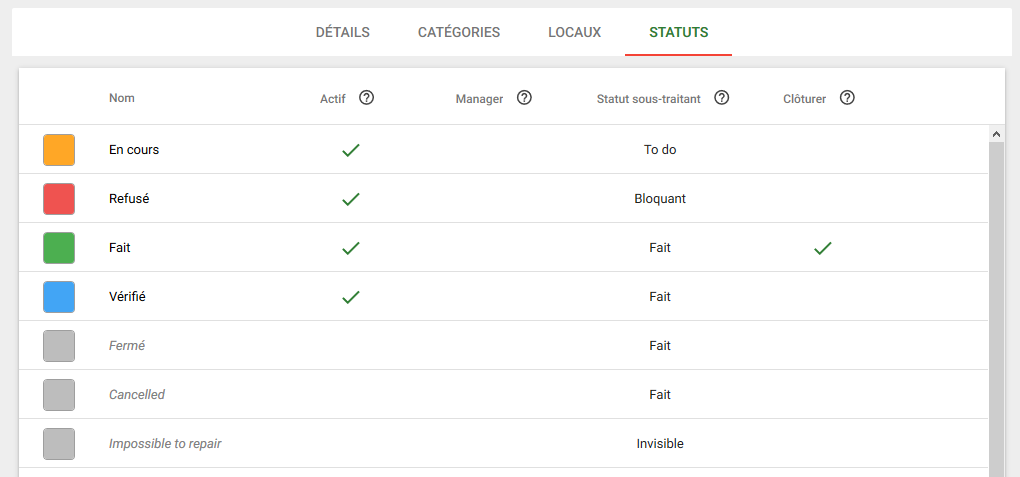This screenshot has height=477, width=1020.
Task: Select the Refusé status name
Action: [x=129, y=198]
